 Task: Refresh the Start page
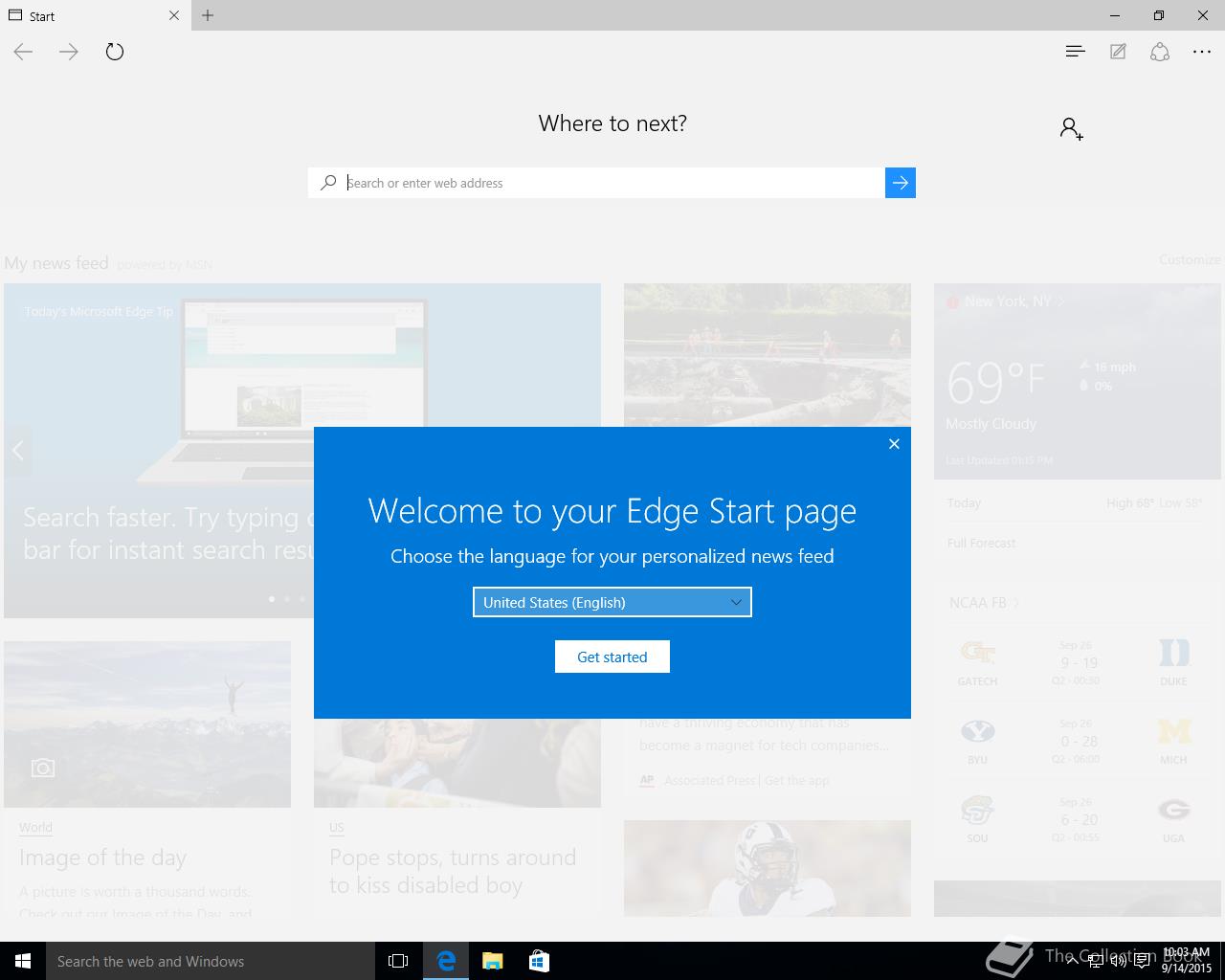[115, 52]
